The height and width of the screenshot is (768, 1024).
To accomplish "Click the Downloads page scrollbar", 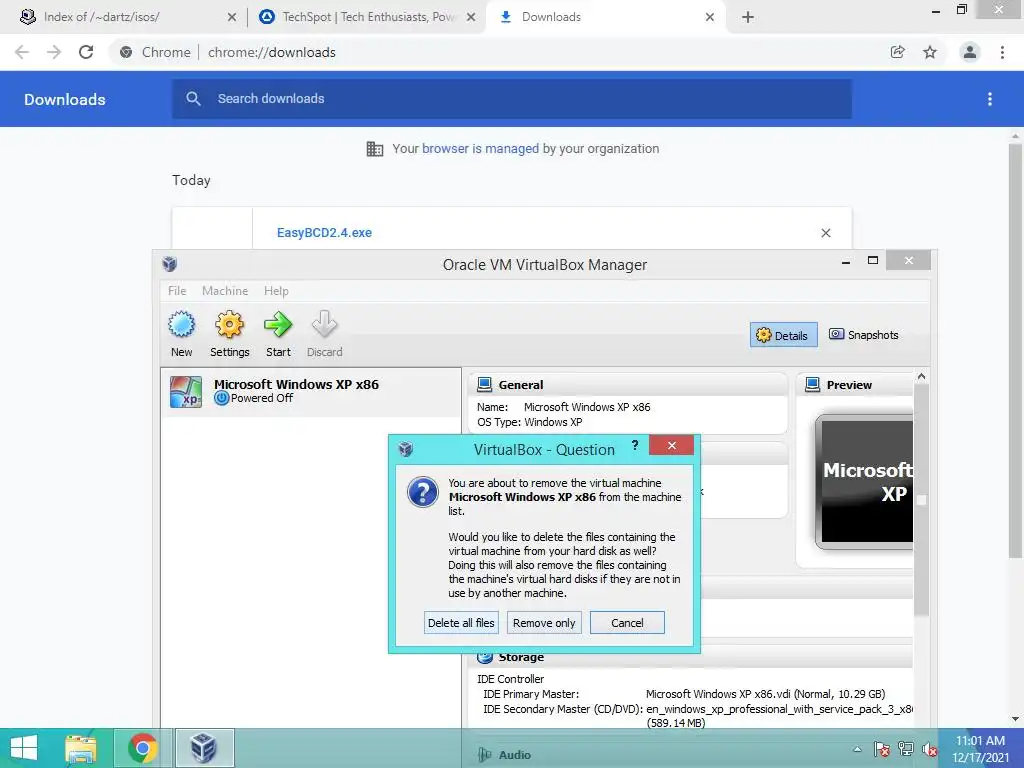I will [x=1015, y=349].
